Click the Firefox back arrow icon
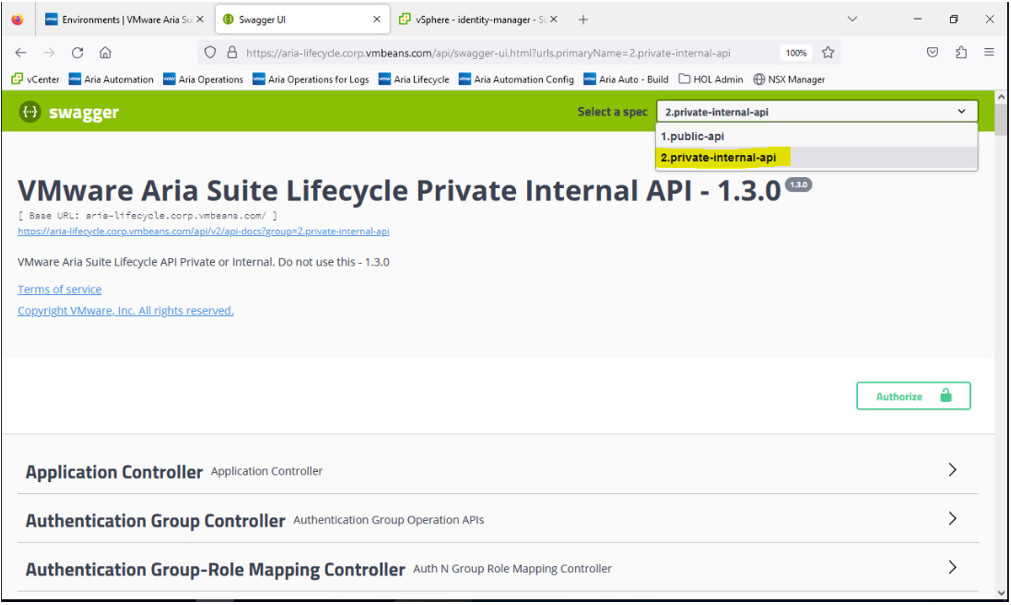The width and height of the screenshot is (1011, 605). click(x=21, y=53)
